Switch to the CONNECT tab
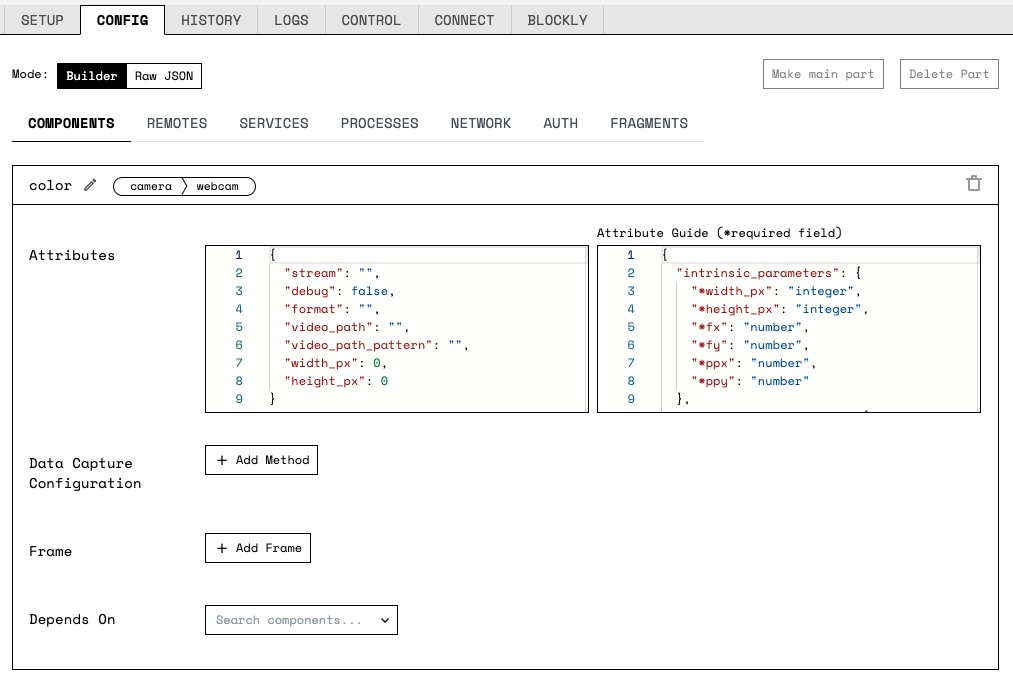Screen dimensions: 1013x681 pyautogui.click(x=464, y=20)
